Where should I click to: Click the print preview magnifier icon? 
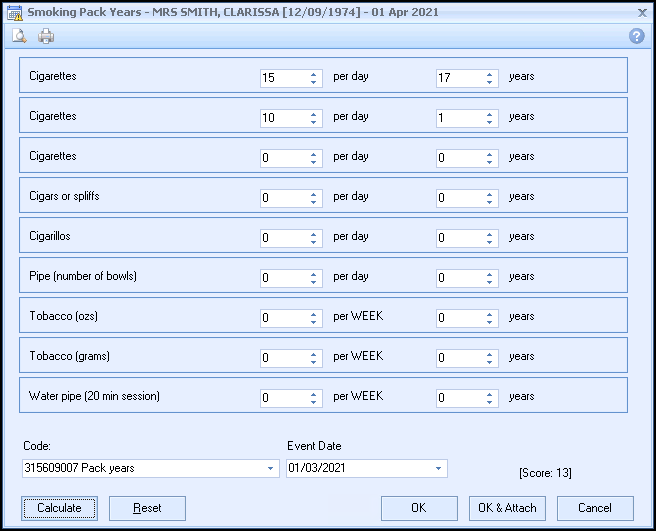point(19,36)
